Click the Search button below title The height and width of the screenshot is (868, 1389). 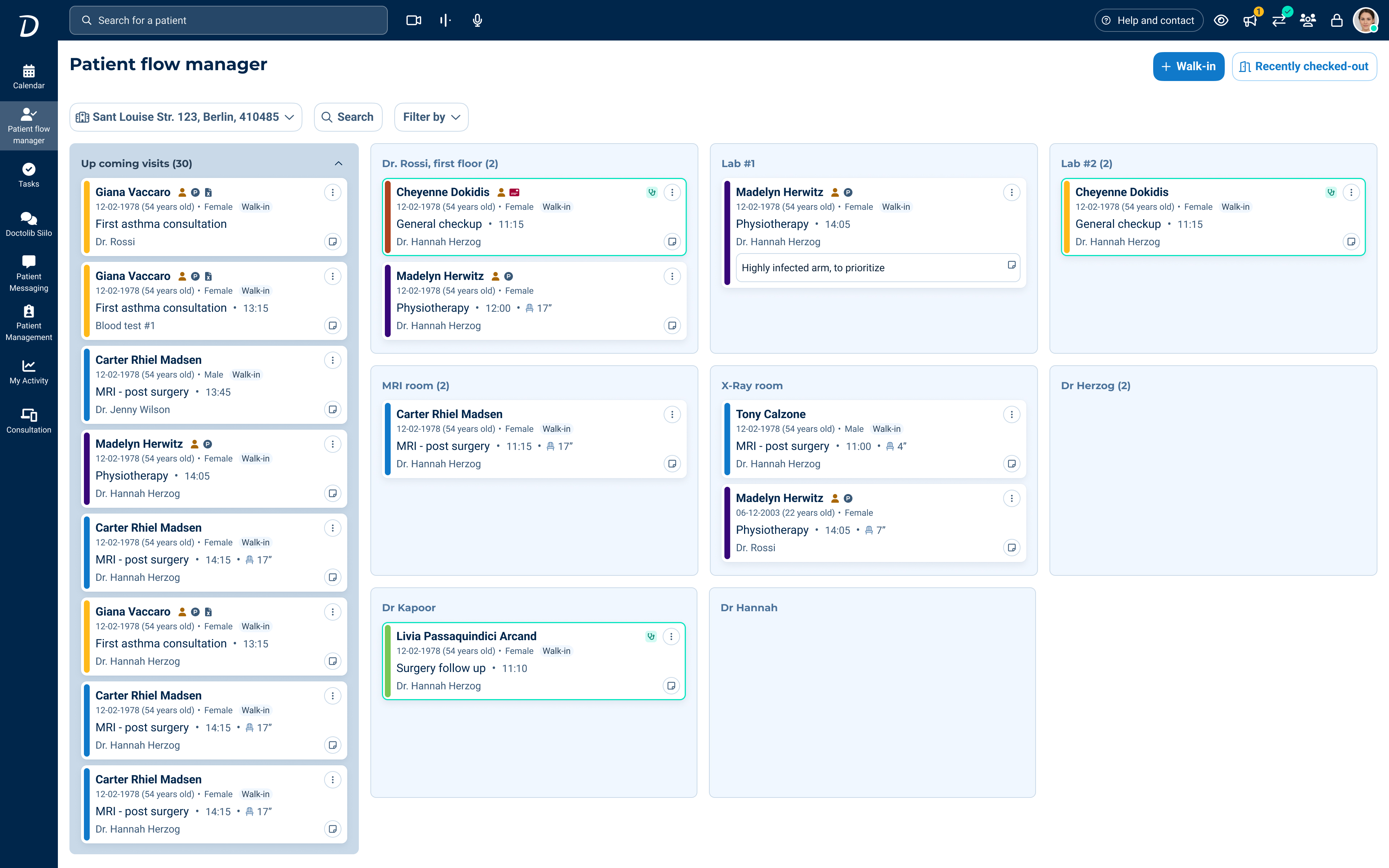coord(348,117)
